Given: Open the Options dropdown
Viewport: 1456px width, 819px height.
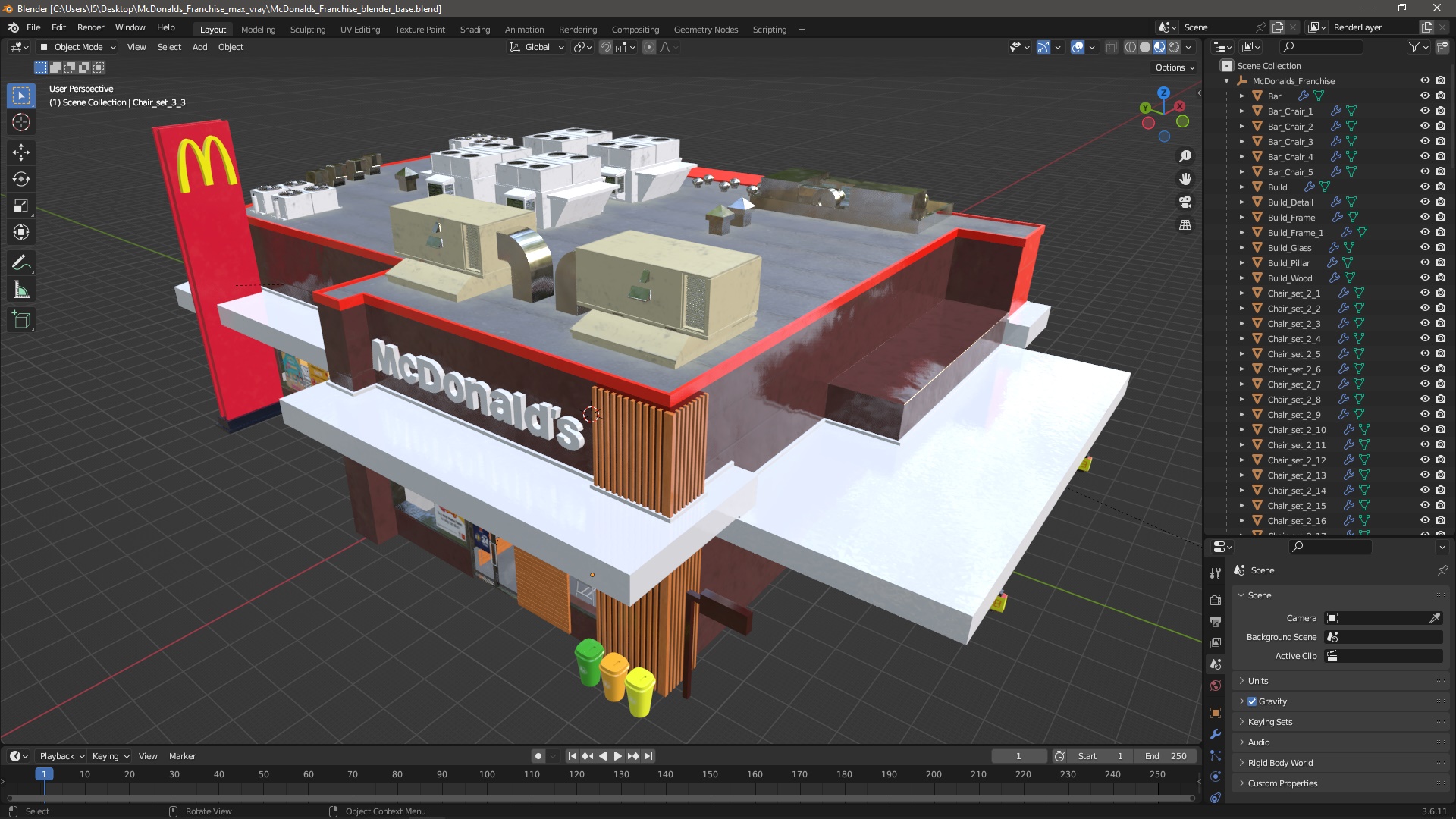Looking at the screenshot, I should click(1175, 67).
